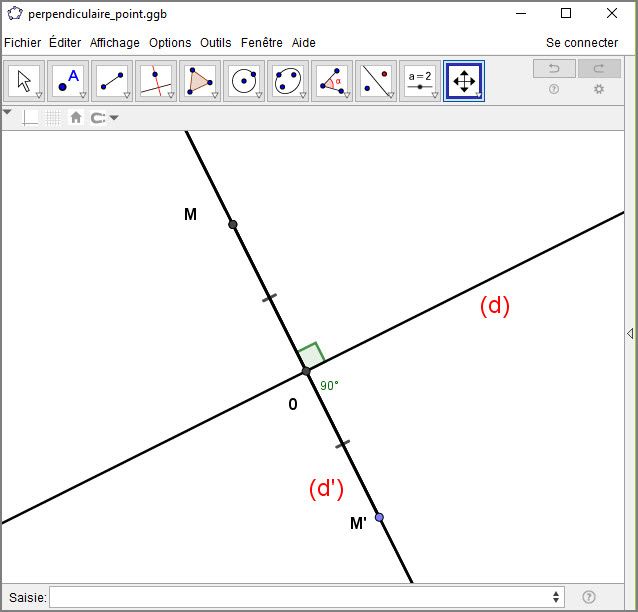Click the green right-angle marker

(x=312, y=355)
